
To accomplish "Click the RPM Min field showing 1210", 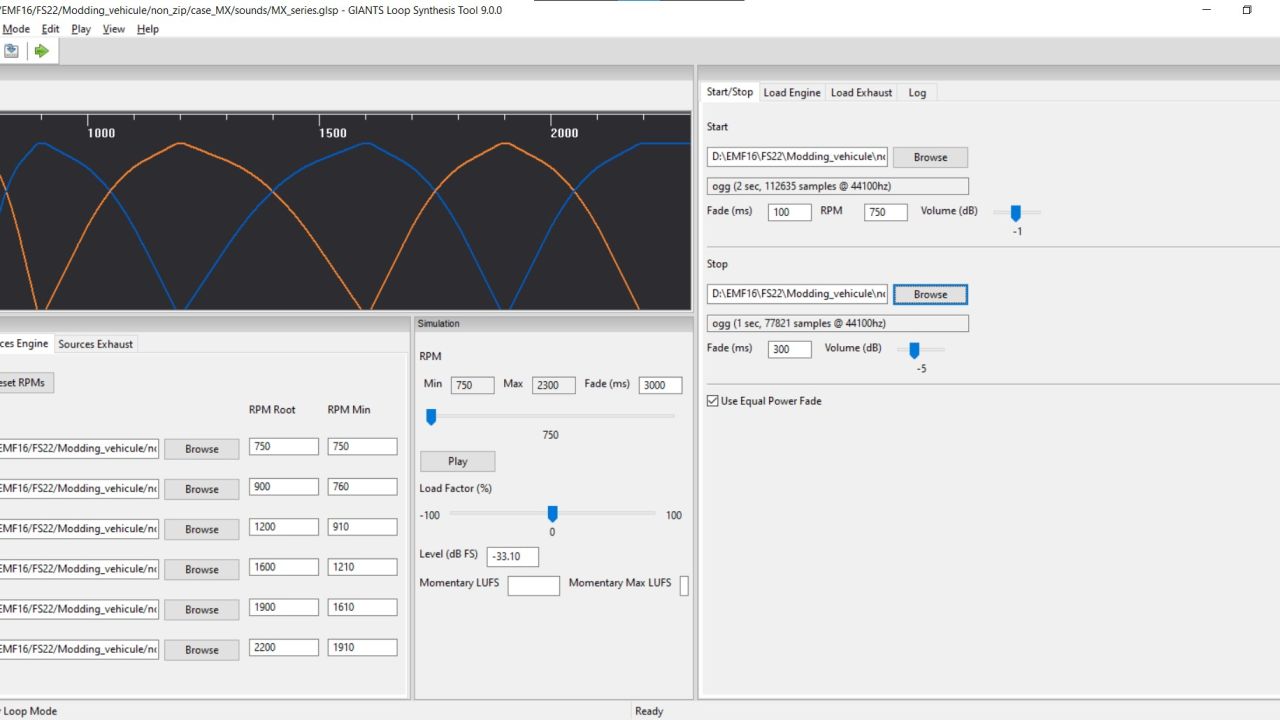I will (362, 566).
